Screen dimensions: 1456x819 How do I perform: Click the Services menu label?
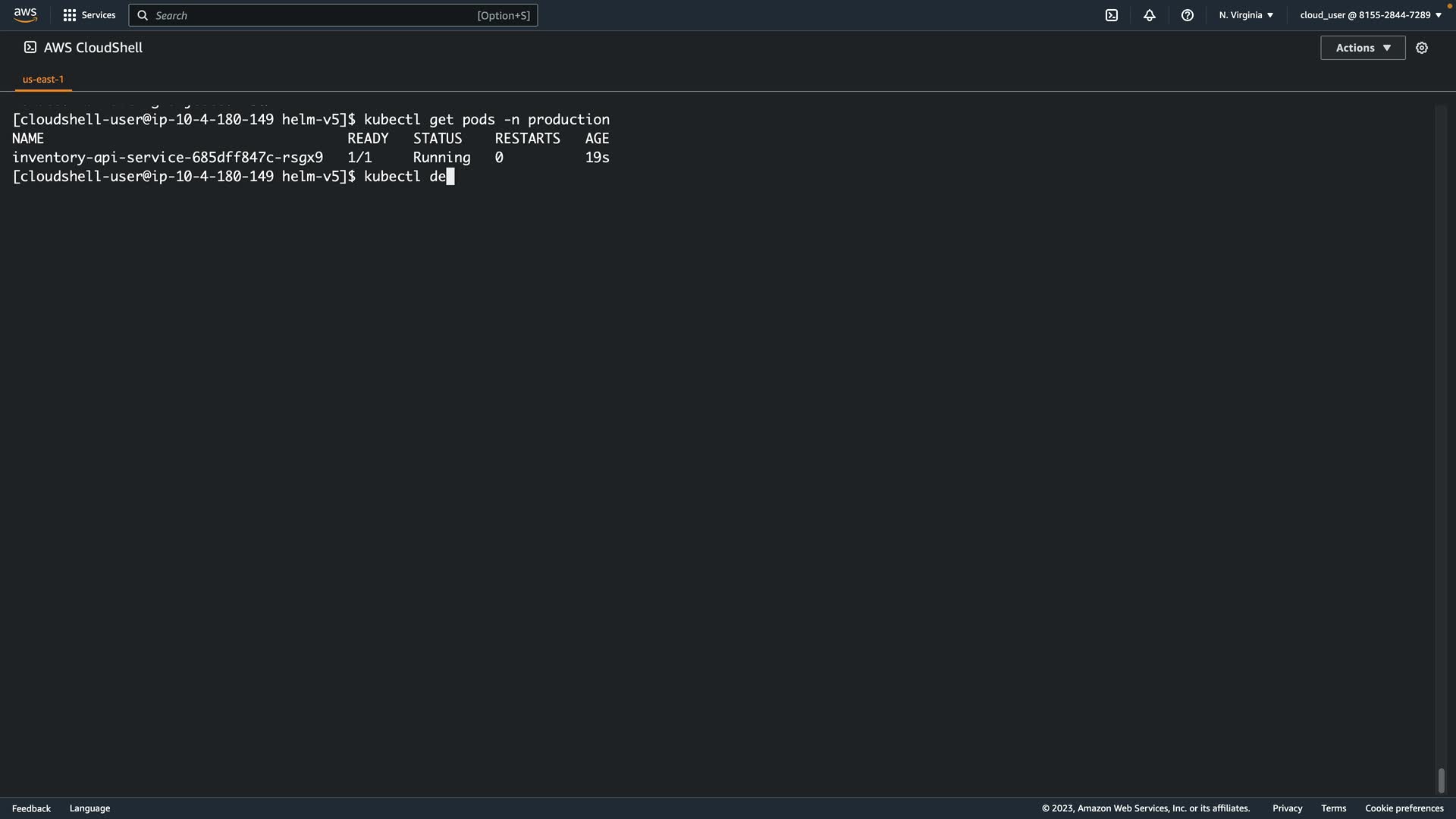99,15
